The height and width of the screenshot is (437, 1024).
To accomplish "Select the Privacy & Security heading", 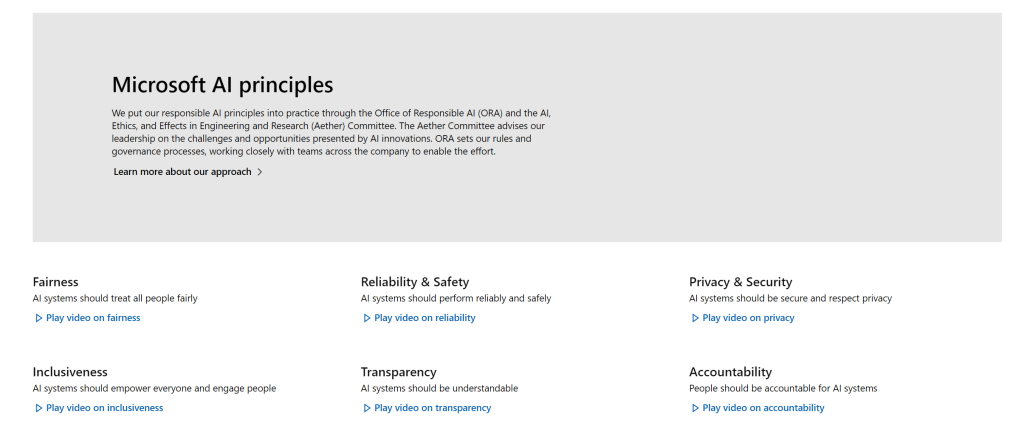I will click(740, 282).
